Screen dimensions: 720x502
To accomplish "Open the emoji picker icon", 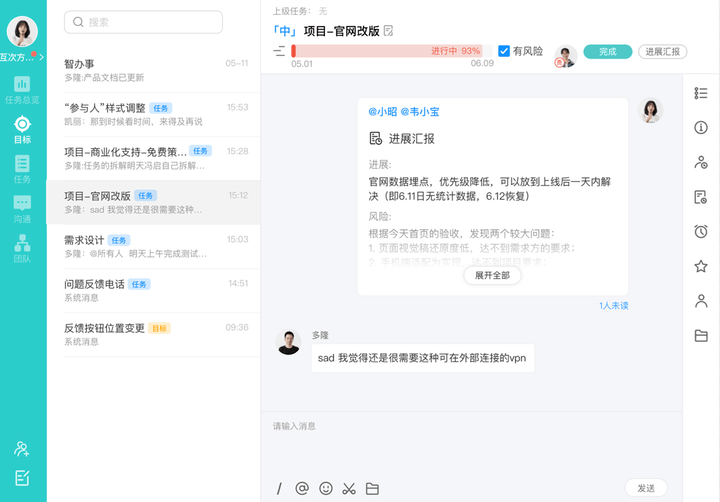I will pos(326,488).
